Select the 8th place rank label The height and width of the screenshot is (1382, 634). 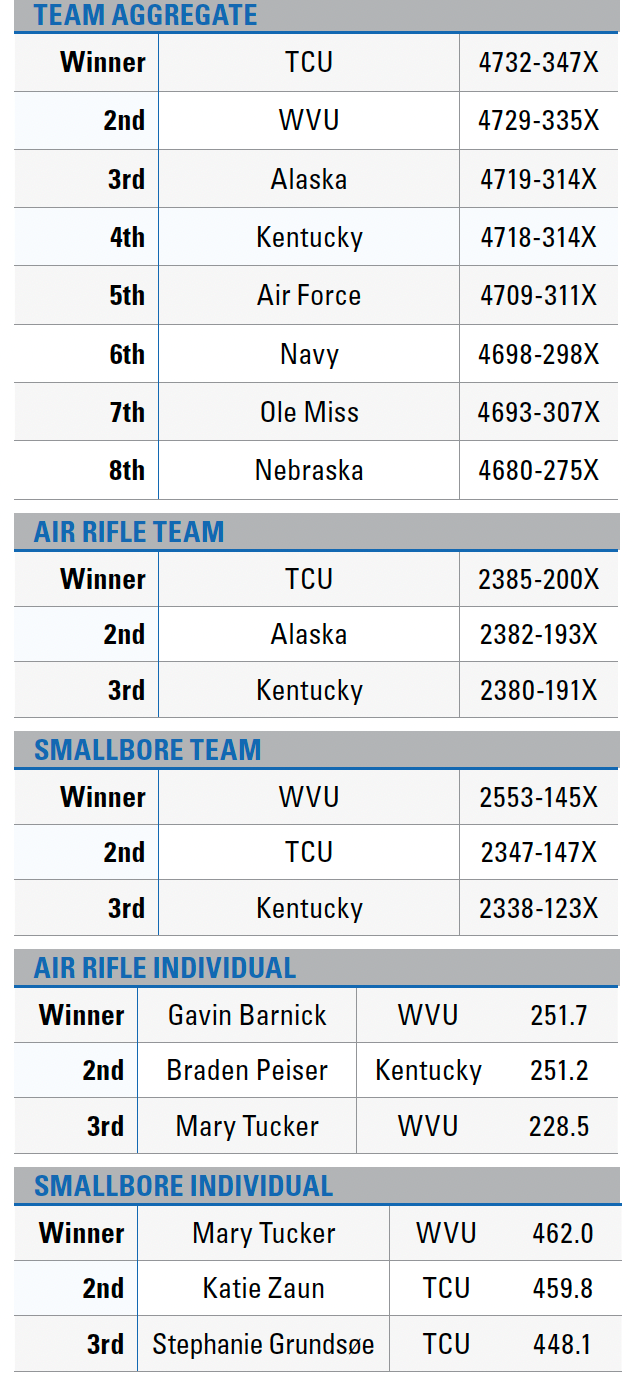(x=127, y=470)
